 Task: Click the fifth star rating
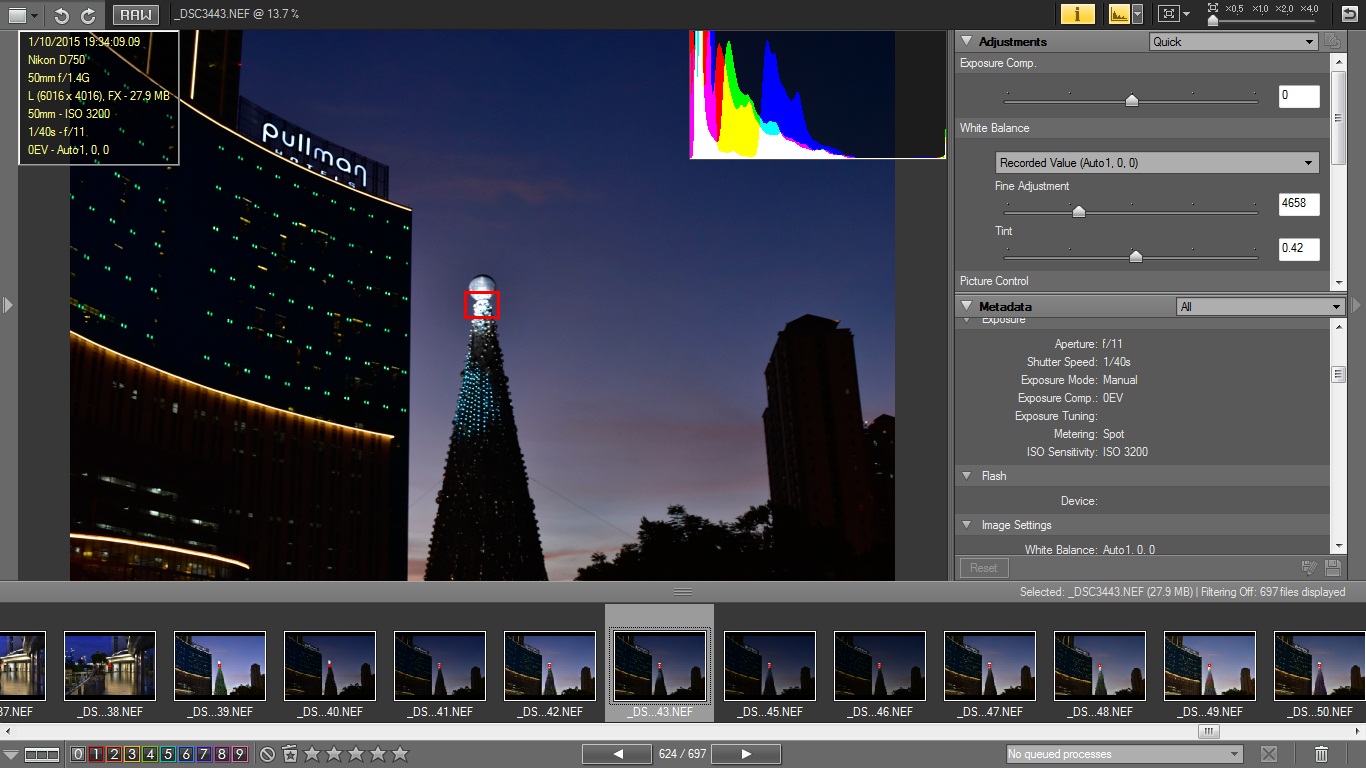point(400,754)
